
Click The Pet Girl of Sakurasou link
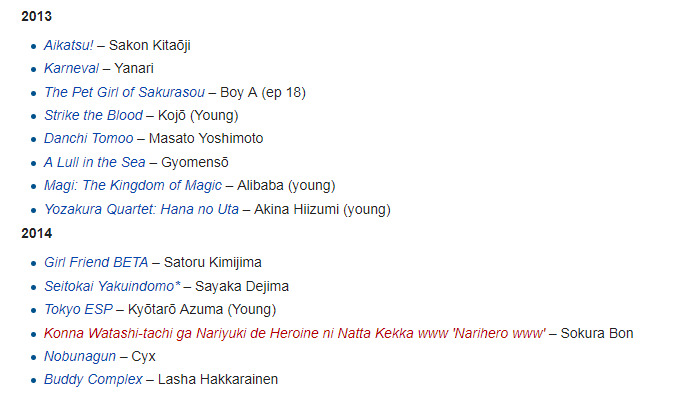click(x=124, y=92)
